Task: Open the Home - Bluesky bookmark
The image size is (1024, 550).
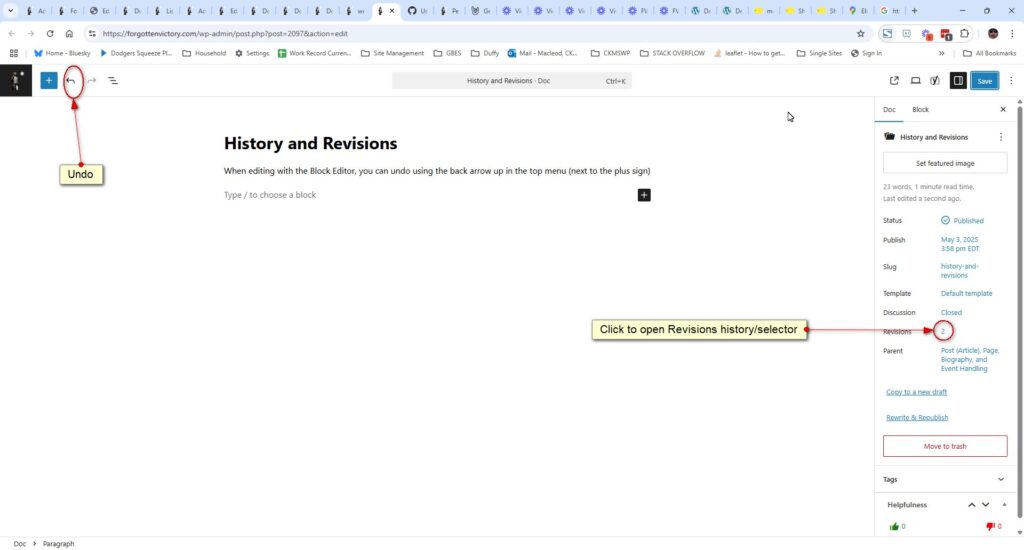Action: point(62,53)
